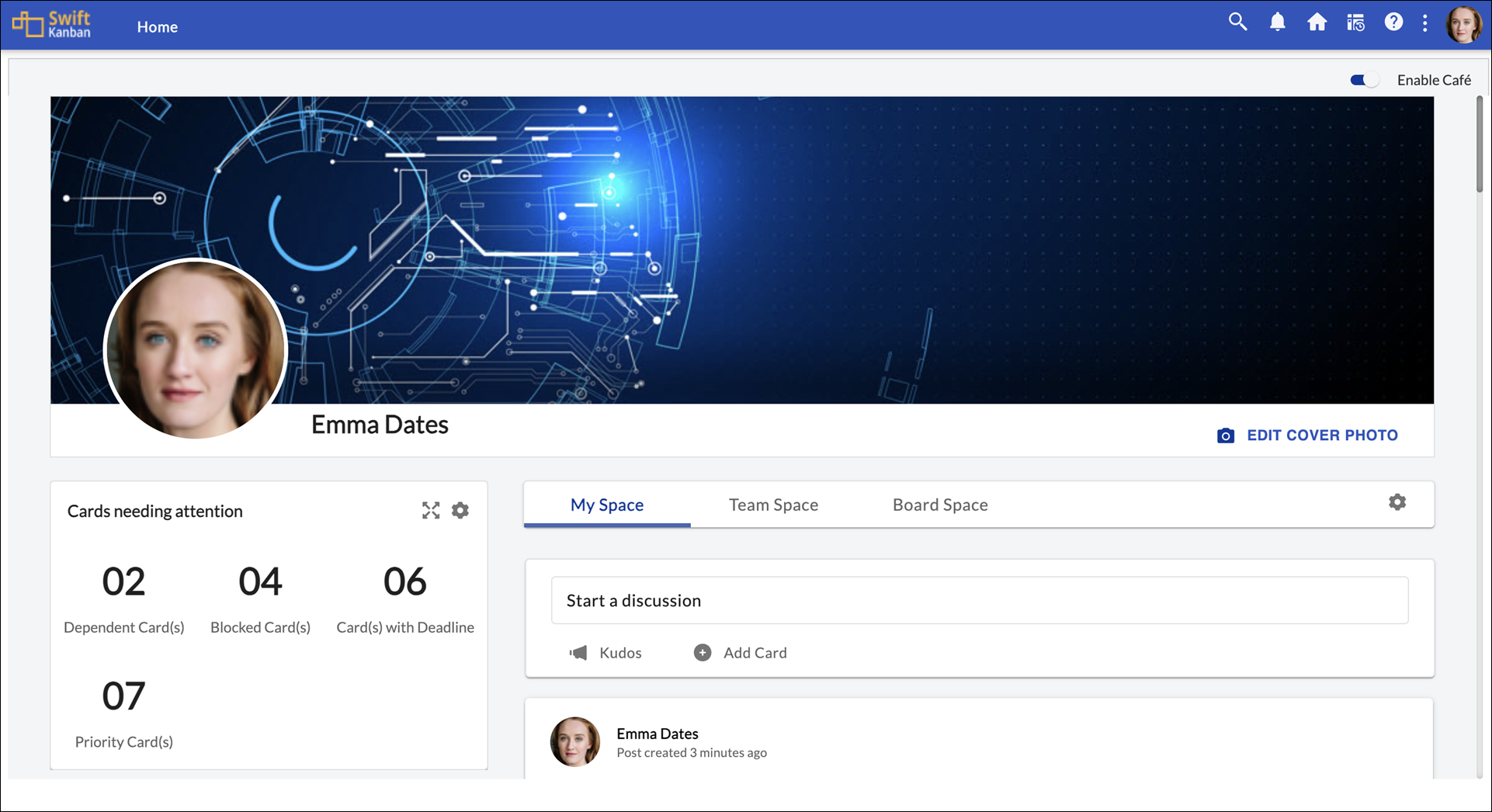
Task: Switch to the Board Space tab
Action: pyautogui.click(x=939, y=505)
